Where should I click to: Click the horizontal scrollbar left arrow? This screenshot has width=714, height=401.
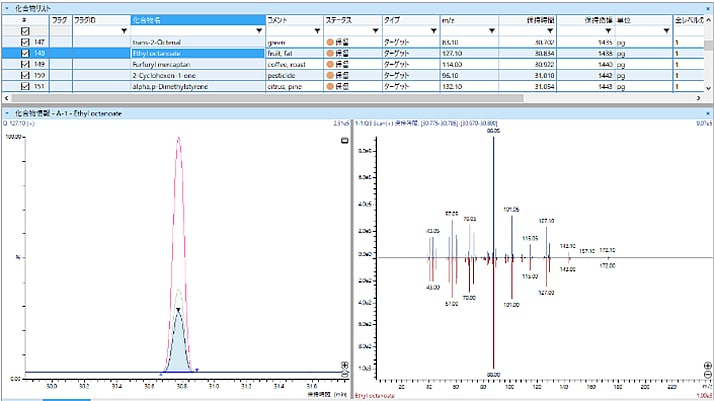(6, 98)
